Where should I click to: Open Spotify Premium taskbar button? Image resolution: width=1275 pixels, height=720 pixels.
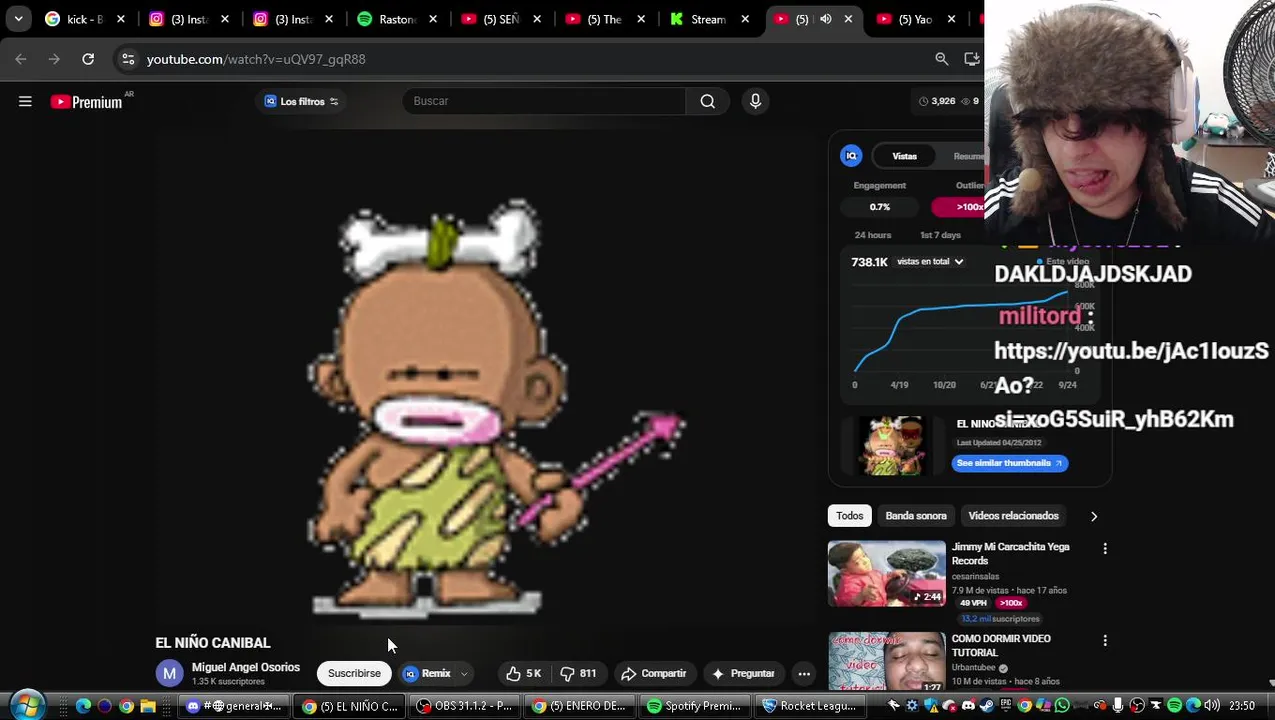point(693,706)
